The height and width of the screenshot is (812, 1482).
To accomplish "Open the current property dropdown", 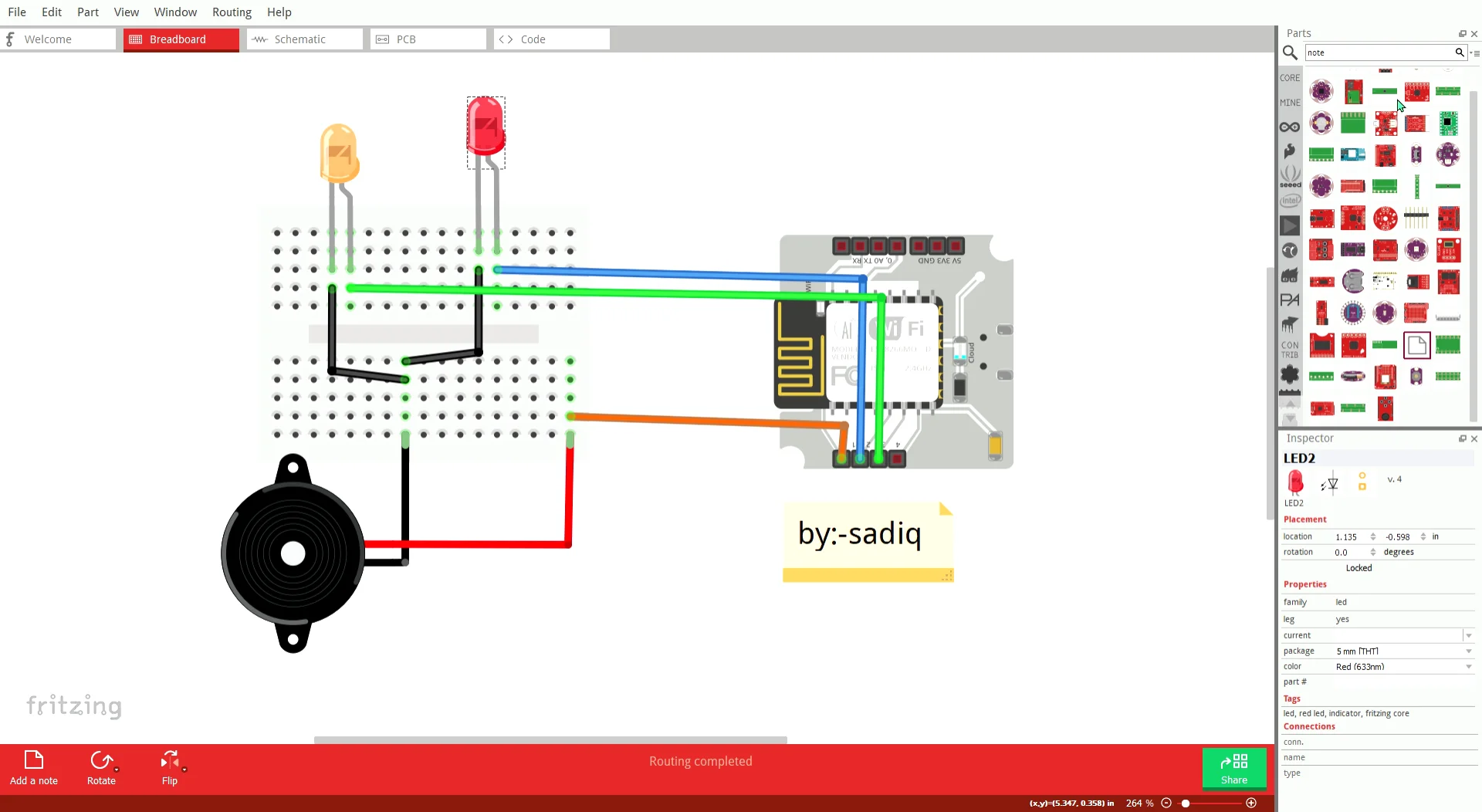I will click(1467, 635).
